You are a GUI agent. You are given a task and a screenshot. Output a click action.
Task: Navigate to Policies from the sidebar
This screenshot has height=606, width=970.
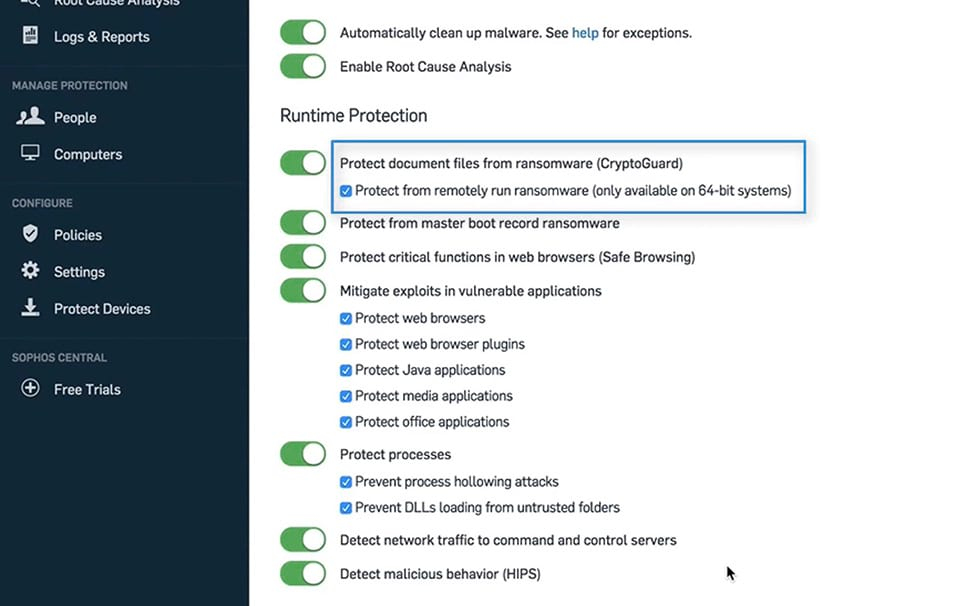point(78,234)
